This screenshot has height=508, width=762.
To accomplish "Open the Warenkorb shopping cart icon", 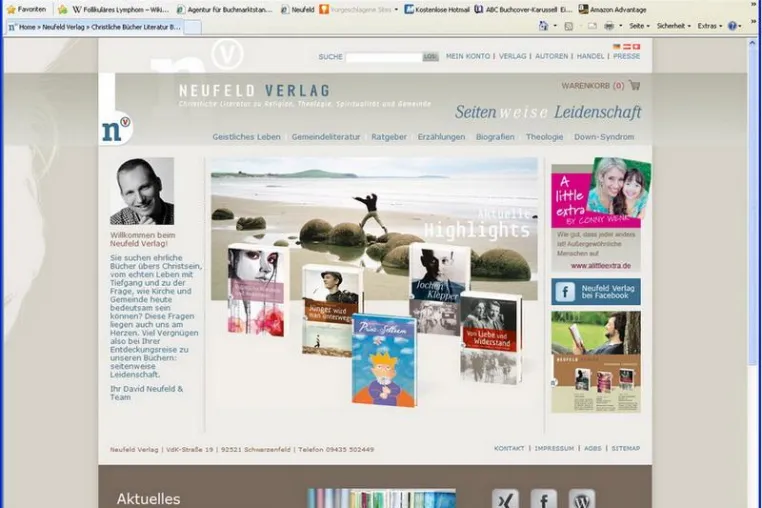I will [x=634, y=85].
